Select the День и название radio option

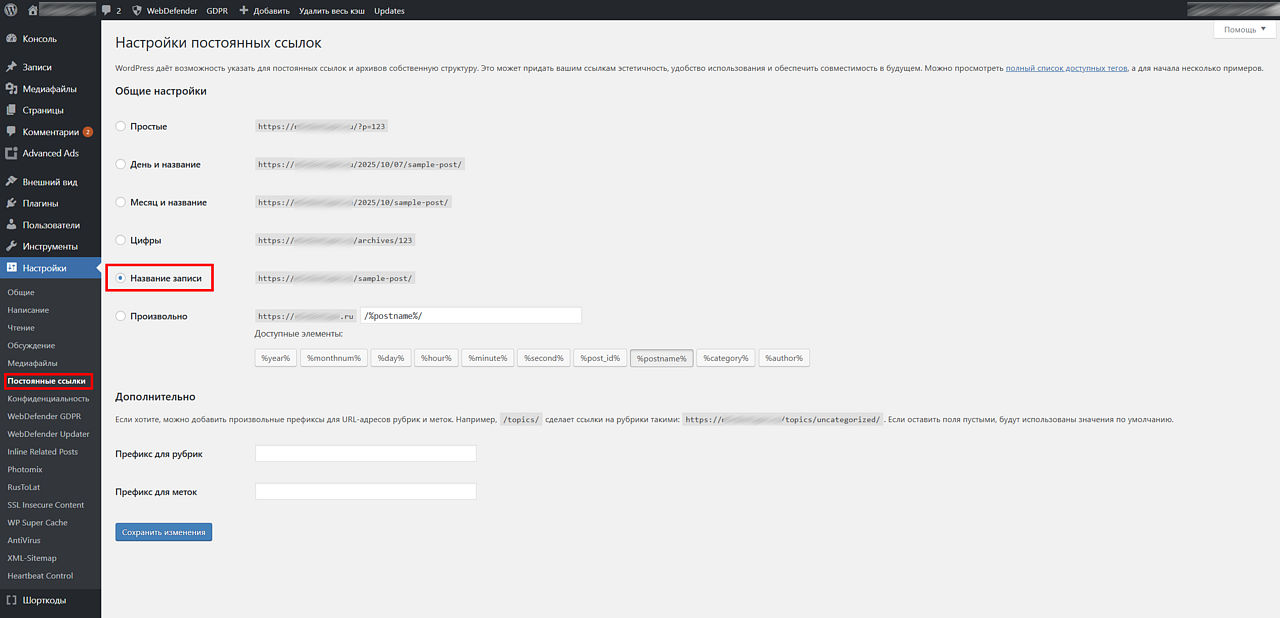tap(121, 164)
